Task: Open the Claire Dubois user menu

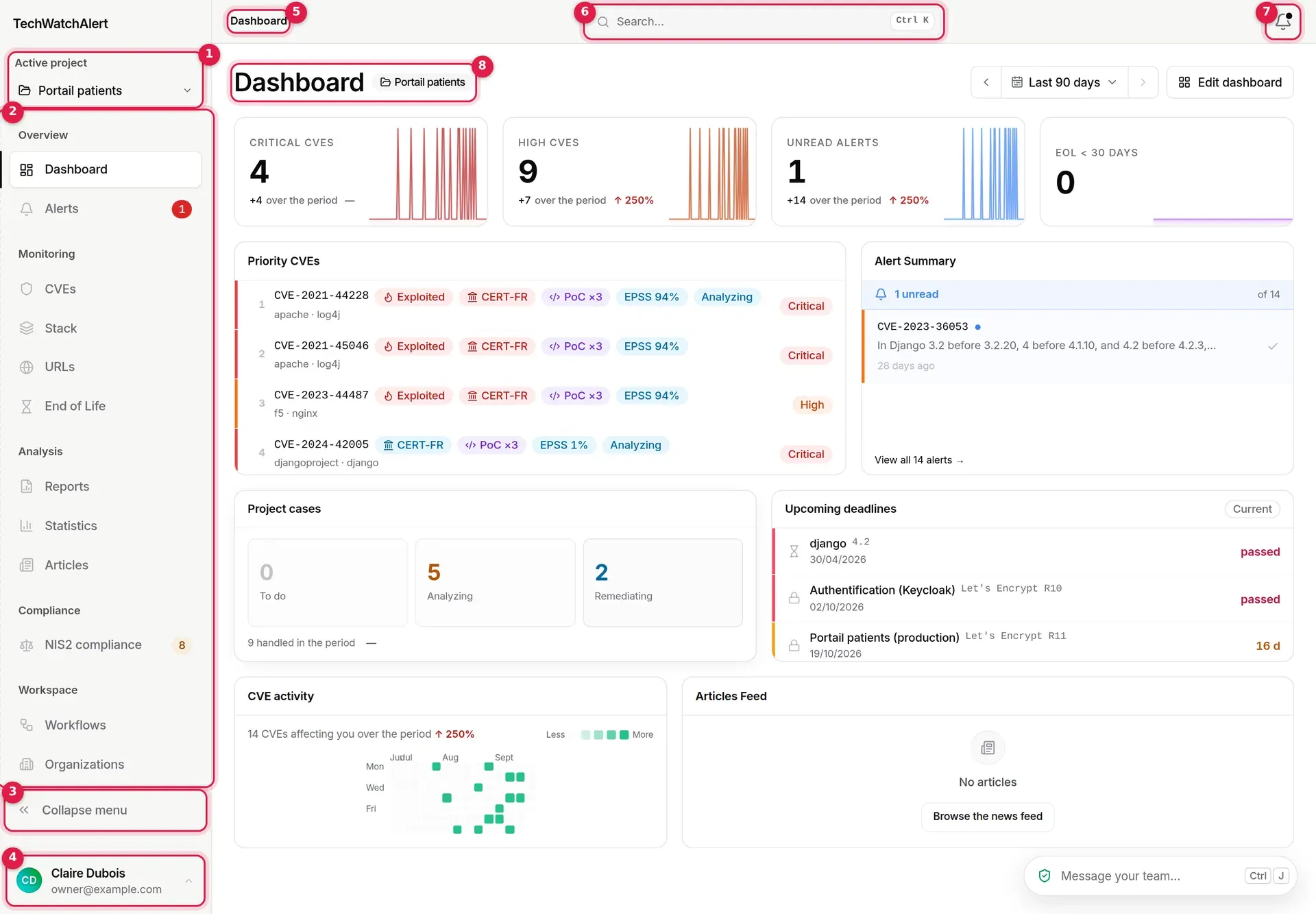Action: [x=105, y=880]
